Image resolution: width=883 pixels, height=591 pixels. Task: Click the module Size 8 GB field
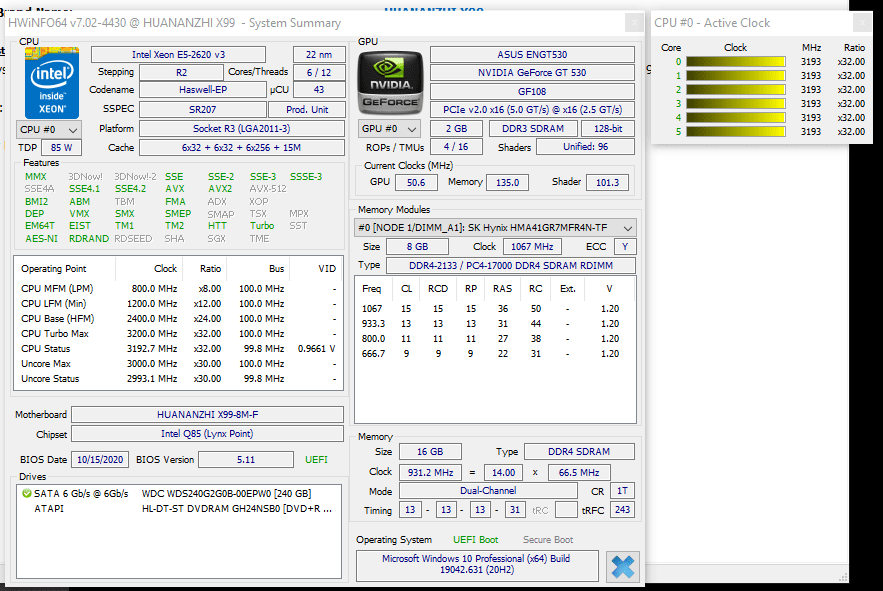(x=417, y=247)
